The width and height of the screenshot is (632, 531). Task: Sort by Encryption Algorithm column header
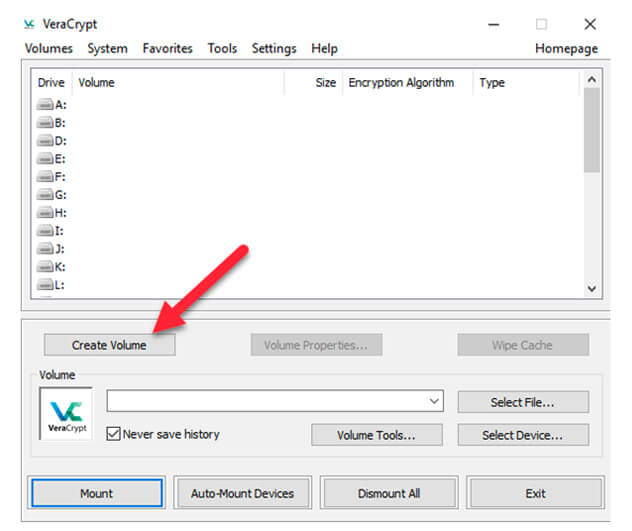(408, 83)
